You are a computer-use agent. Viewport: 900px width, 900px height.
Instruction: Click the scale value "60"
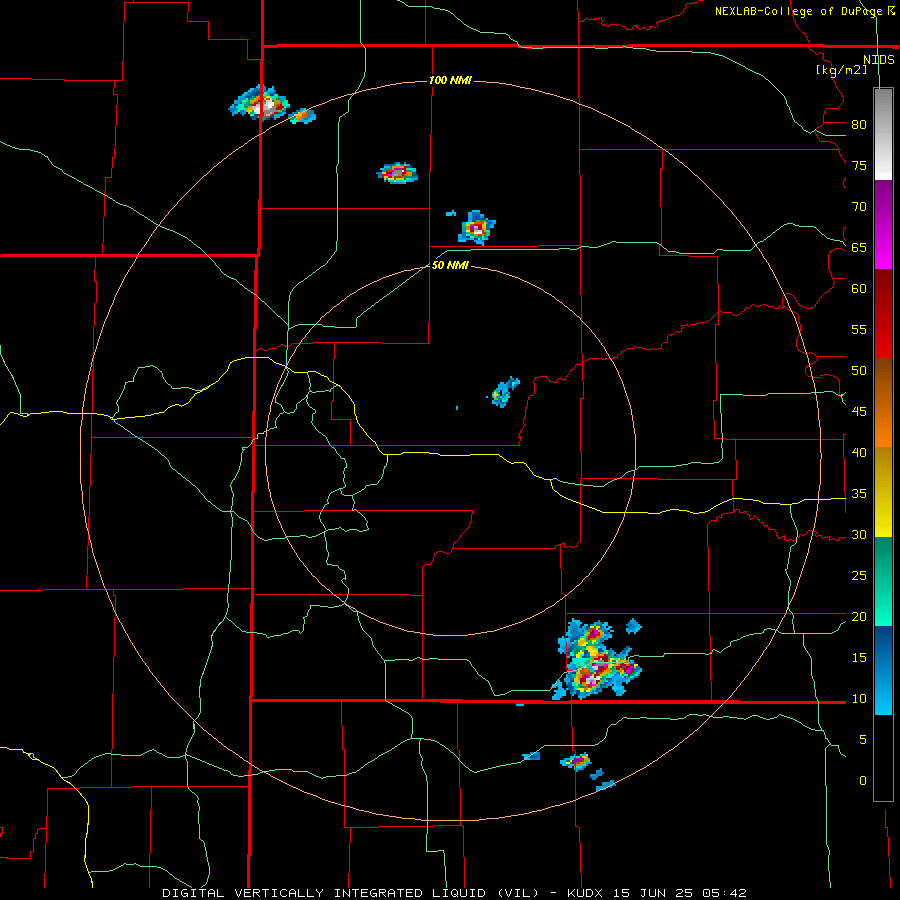pyautogui.click(x=859, y=289)
